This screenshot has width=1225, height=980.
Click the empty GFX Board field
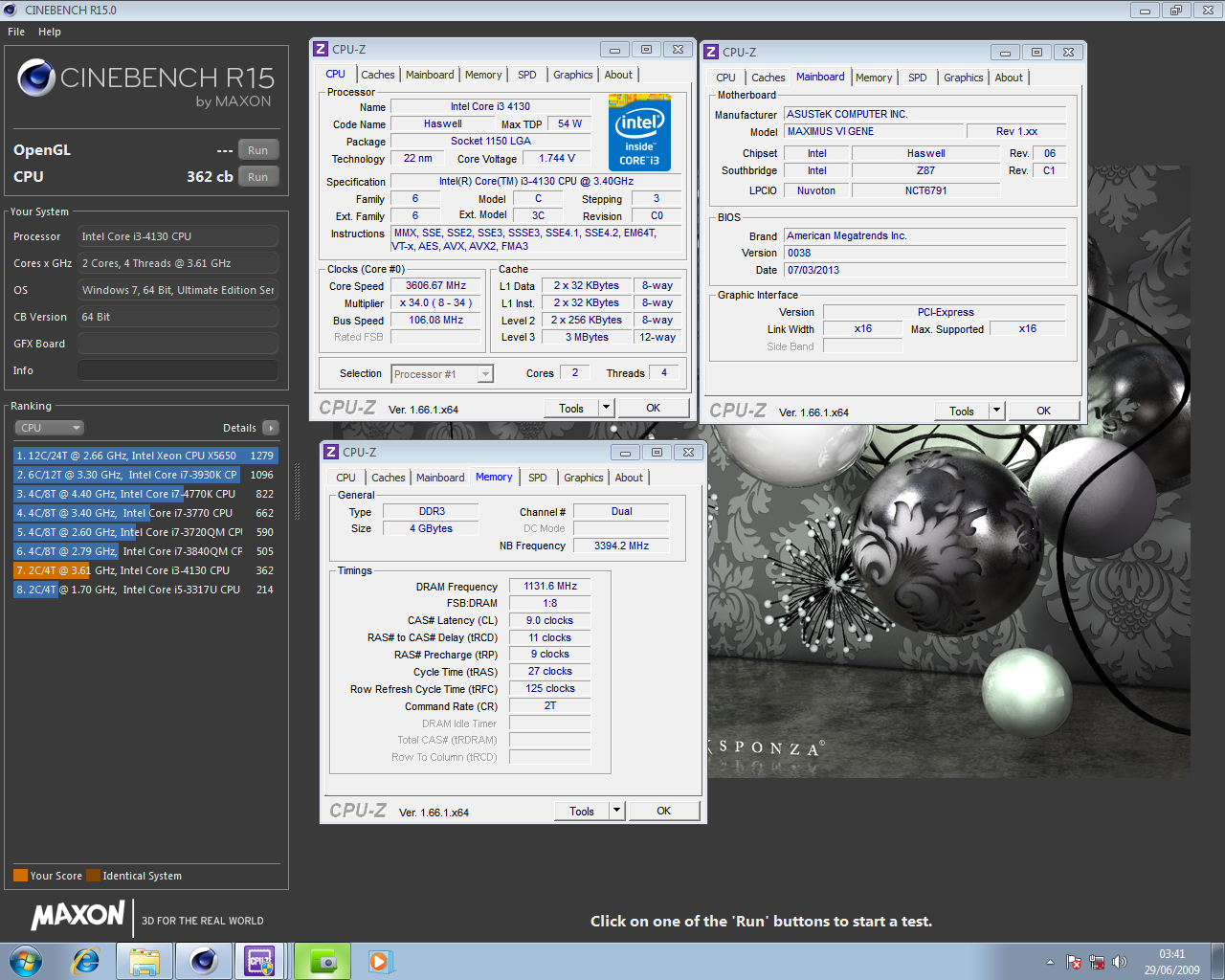(178, 344)
